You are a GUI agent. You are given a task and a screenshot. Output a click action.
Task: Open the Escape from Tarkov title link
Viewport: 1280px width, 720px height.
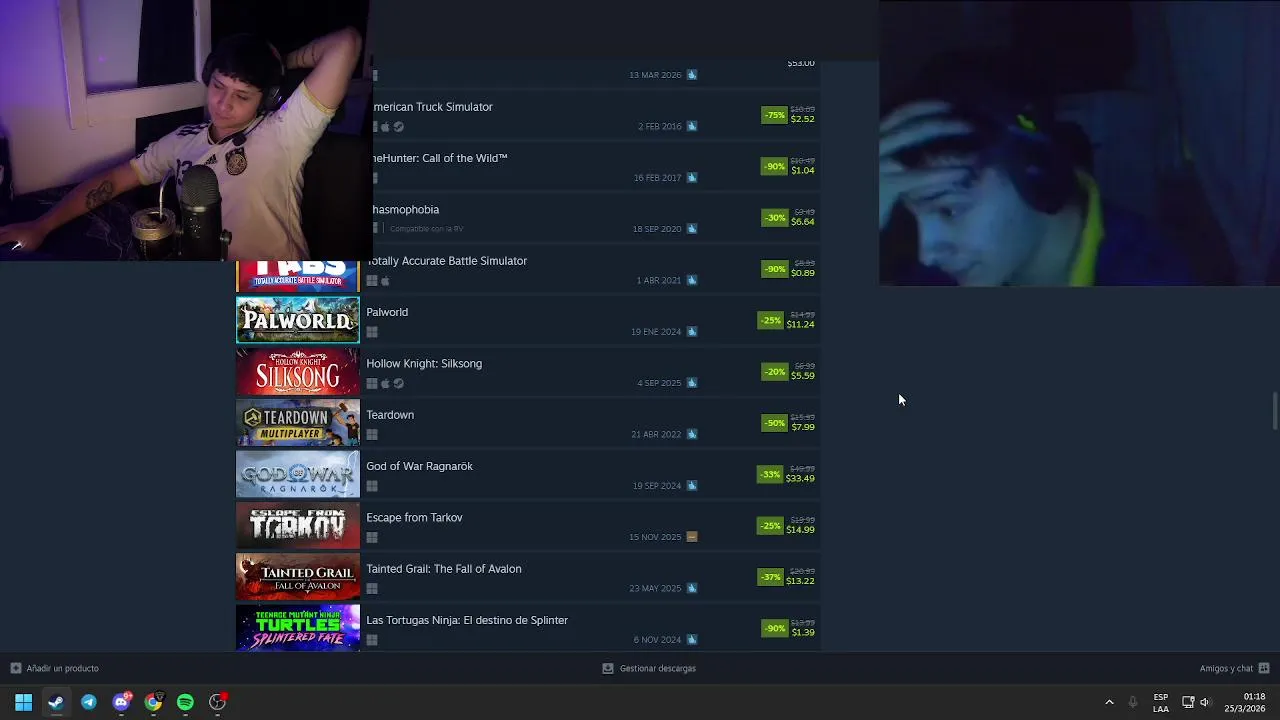pos(414,517)
